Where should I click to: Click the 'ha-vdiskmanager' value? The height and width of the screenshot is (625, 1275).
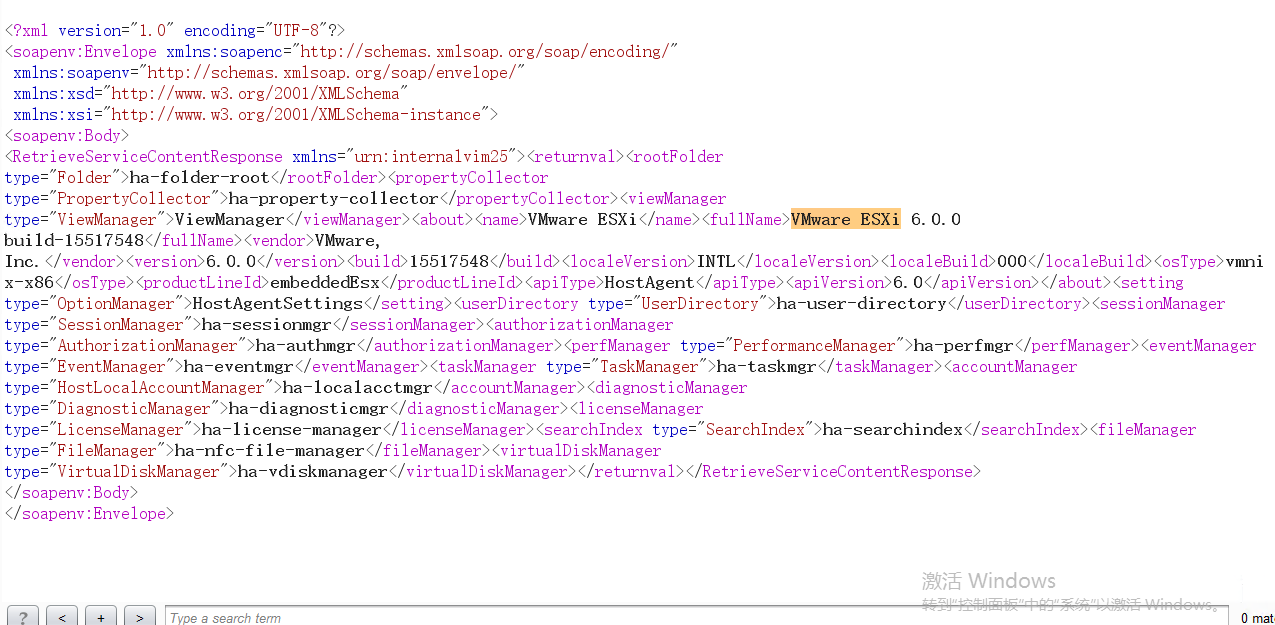[x=312, y=471]
